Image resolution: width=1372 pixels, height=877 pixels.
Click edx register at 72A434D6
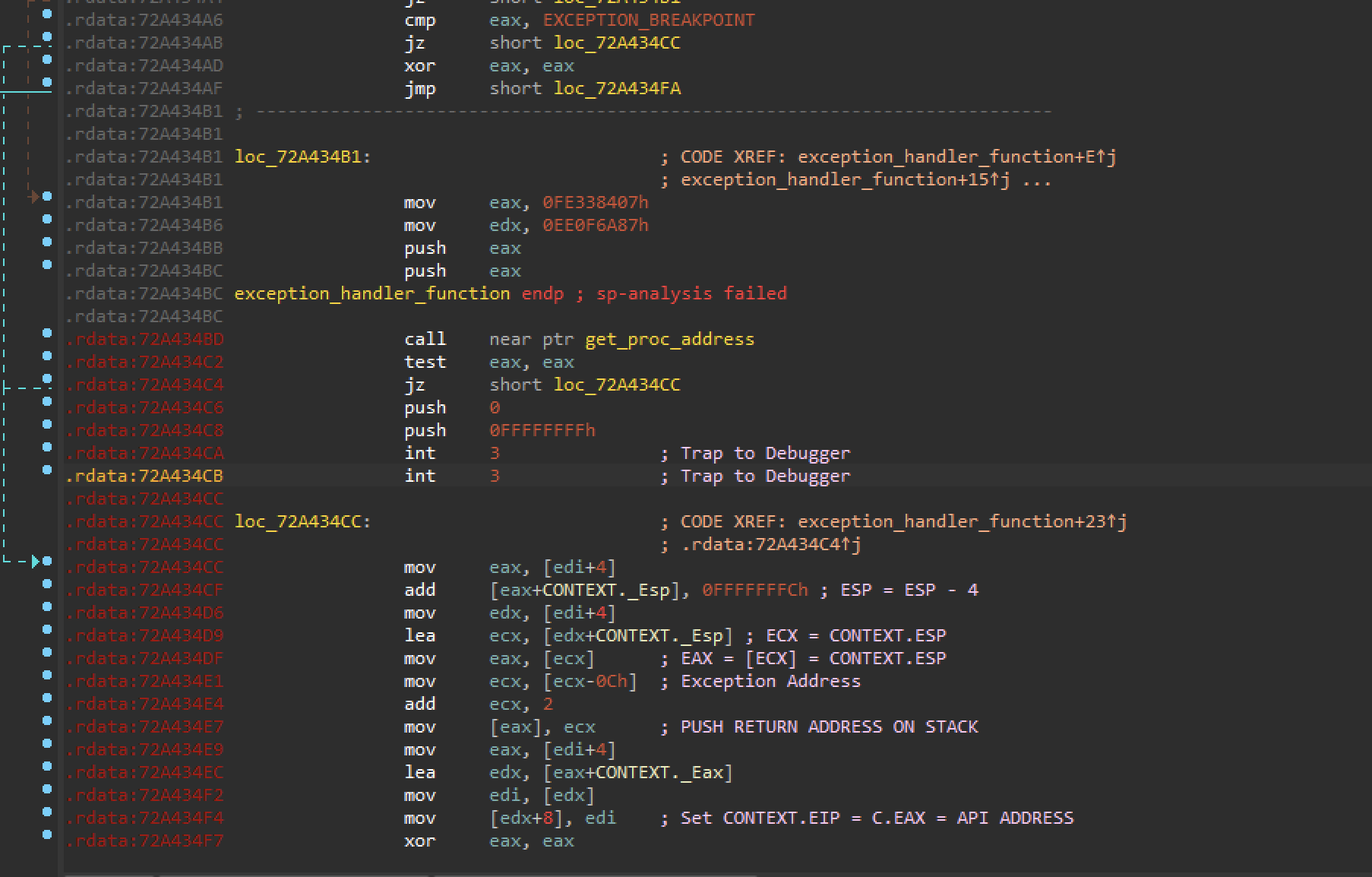pyautogui.click(x=505, y=613)
